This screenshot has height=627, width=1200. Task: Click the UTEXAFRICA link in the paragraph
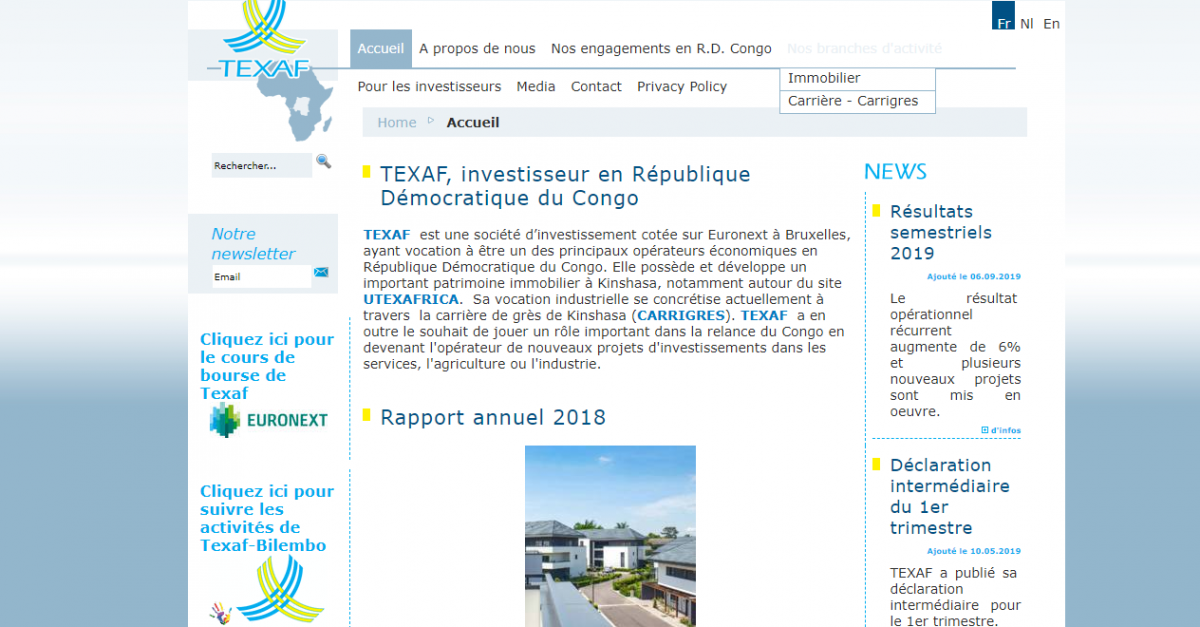point(412,299)
